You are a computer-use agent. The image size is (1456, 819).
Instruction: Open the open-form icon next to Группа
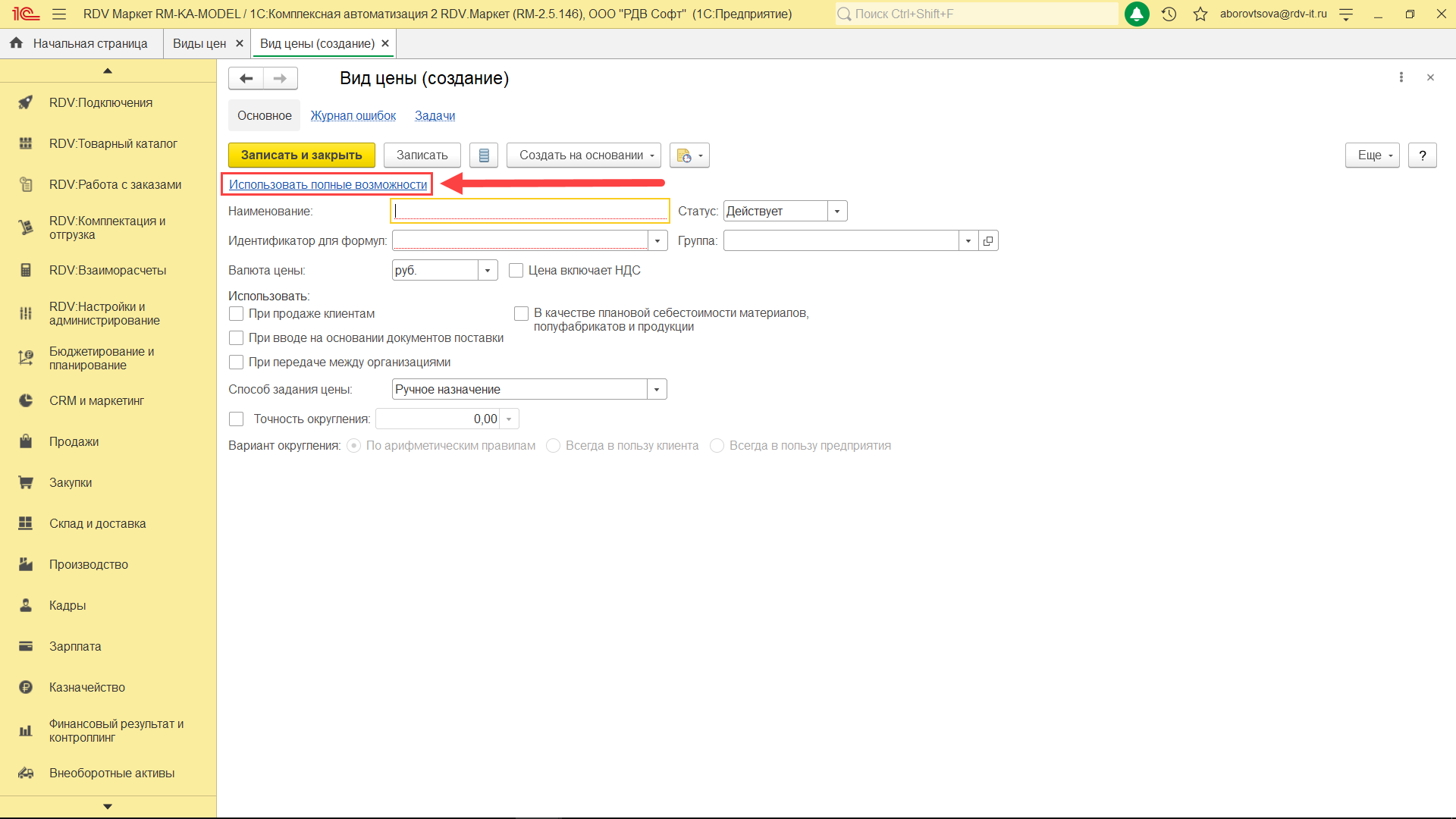(x=988, y=241)
